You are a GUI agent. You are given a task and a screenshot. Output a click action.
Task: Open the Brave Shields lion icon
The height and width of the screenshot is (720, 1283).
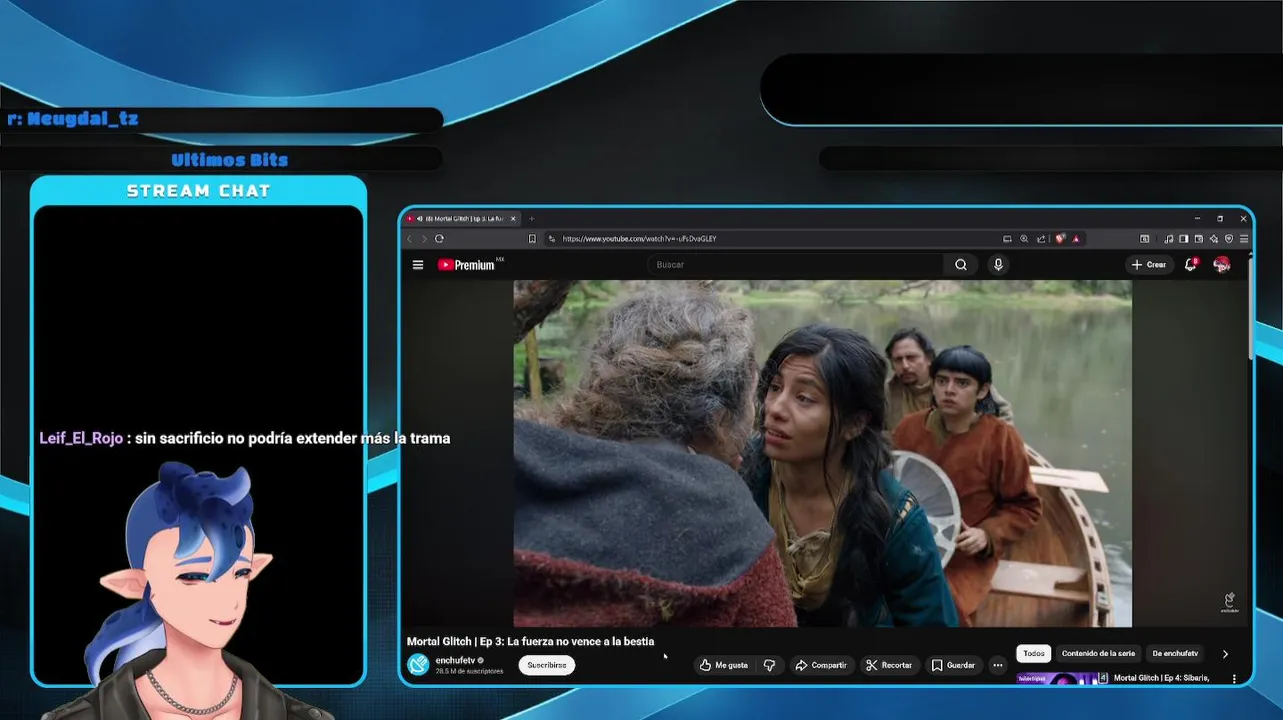(x=1060, y=239)
